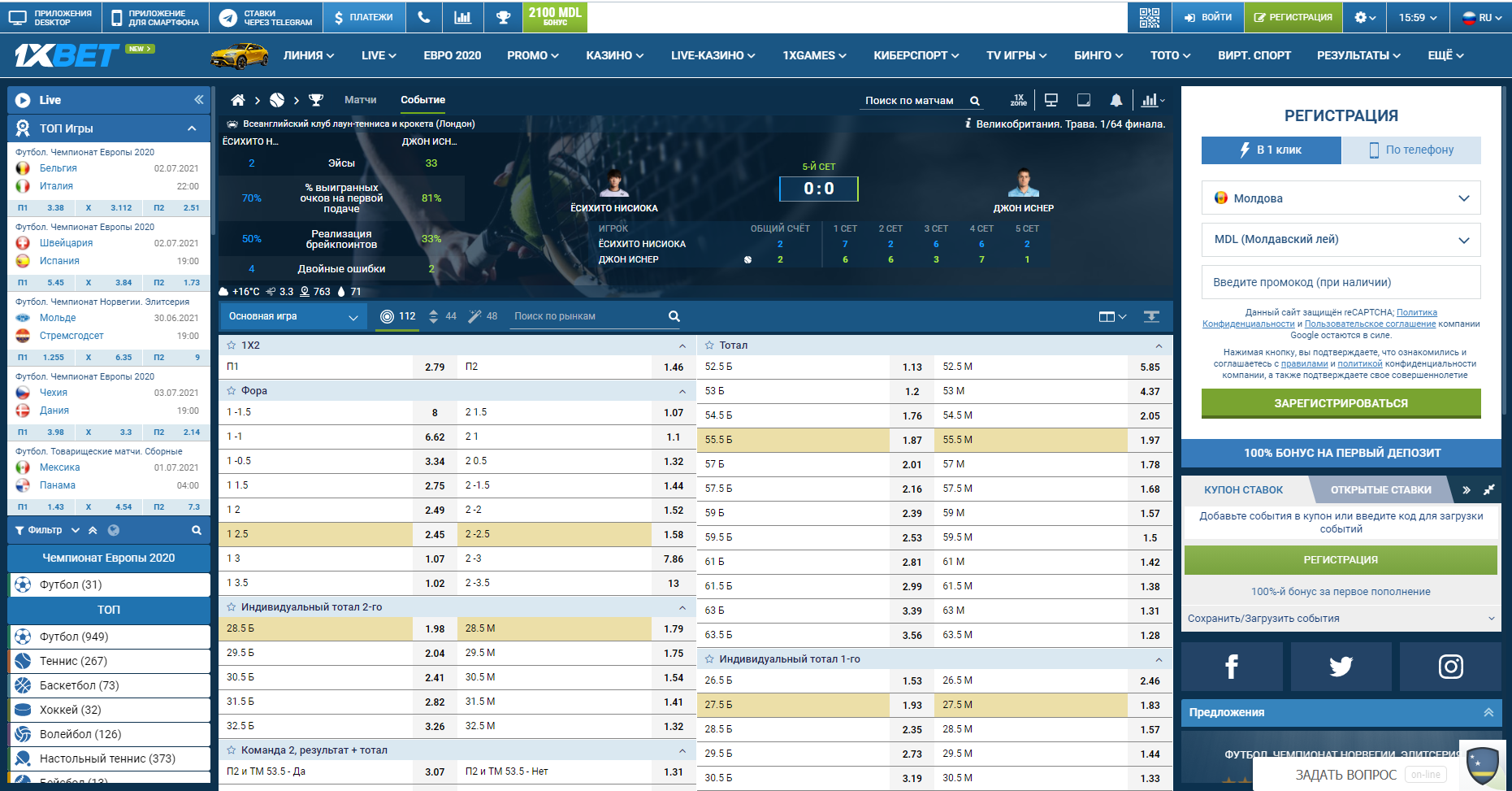Collapse the 1X2 market section

tap(682, 346)
